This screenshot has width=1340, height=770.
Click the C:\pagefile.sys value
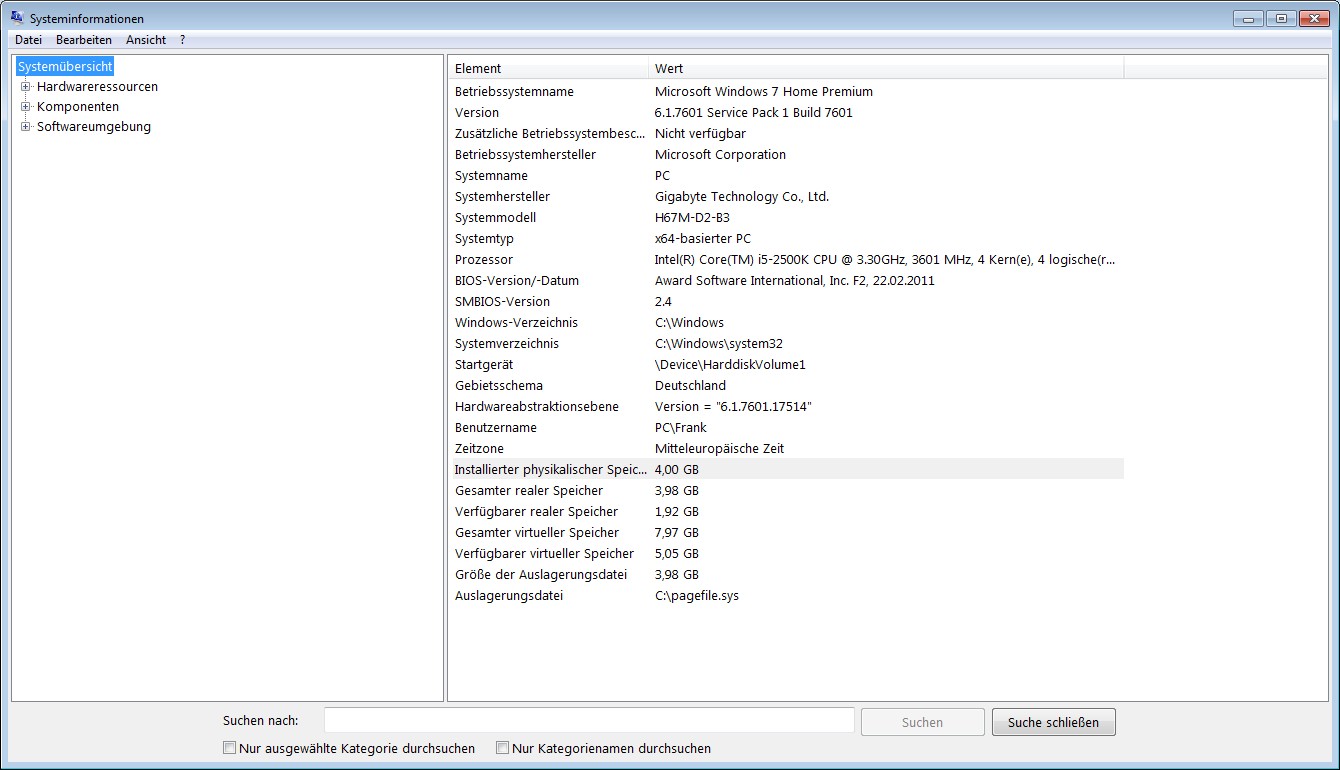pos(697,595)
